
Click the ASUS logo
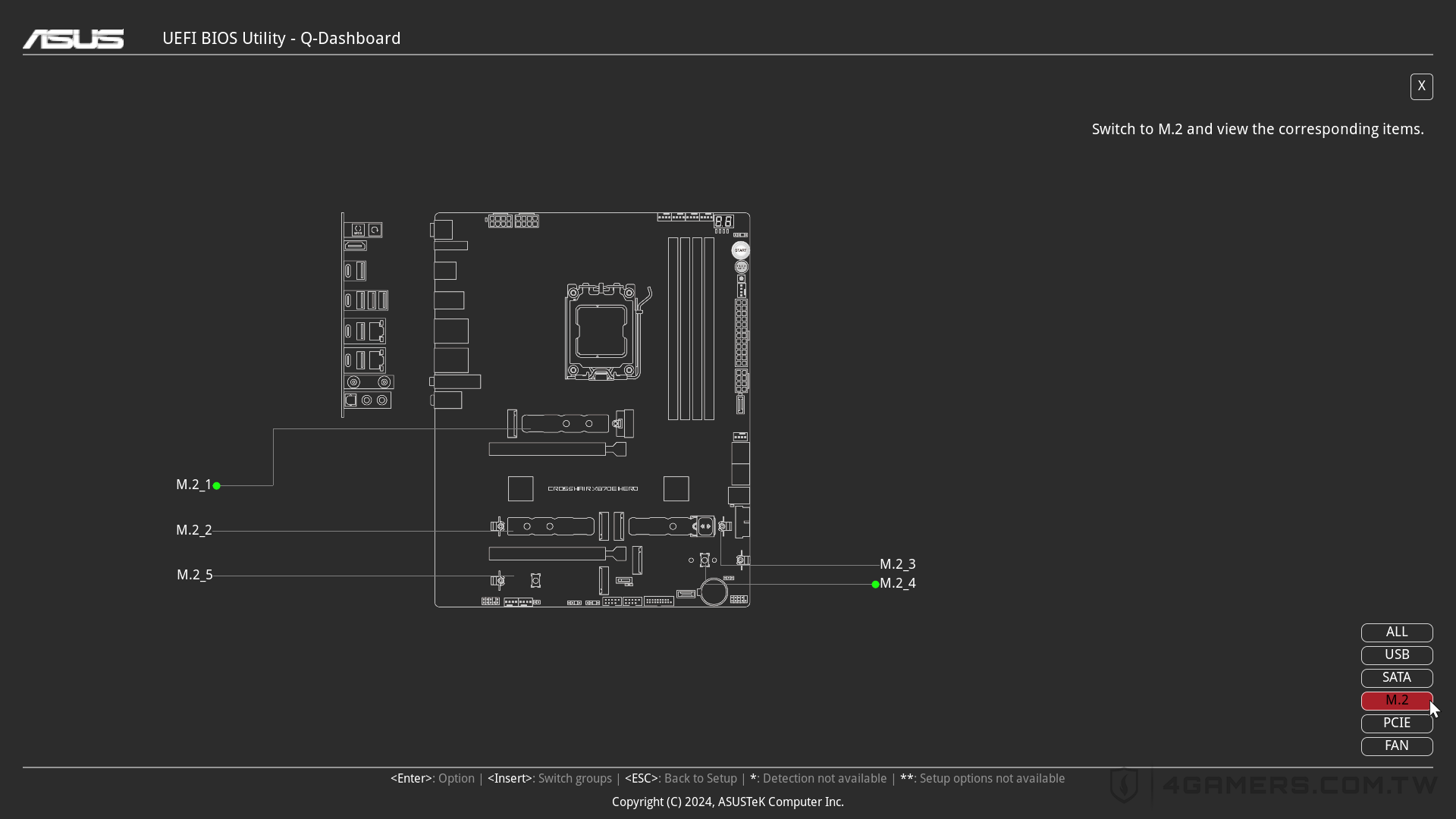point(74,39)
